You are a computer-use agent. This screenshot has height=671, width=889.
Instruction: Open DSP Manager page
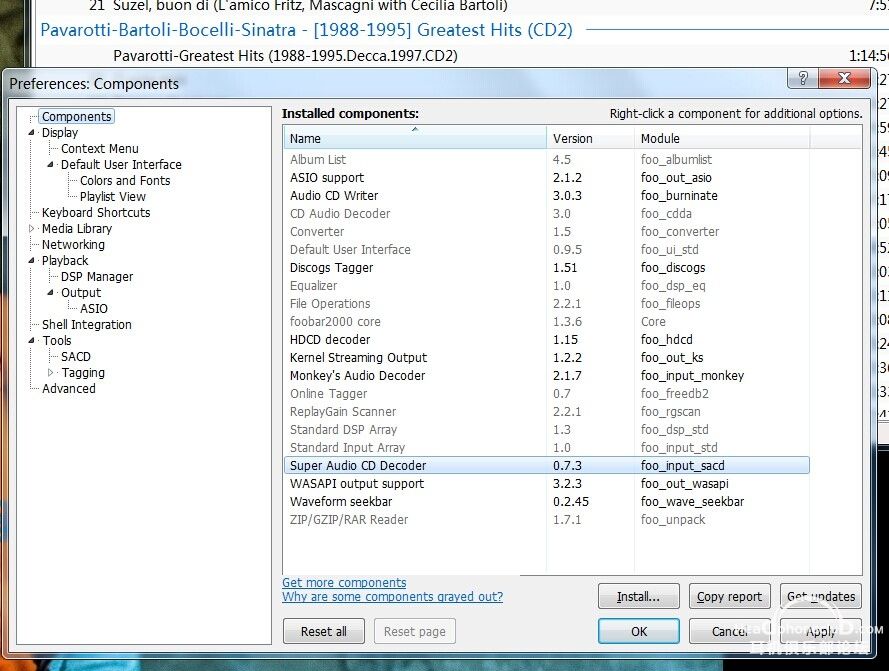coord(97,277)
